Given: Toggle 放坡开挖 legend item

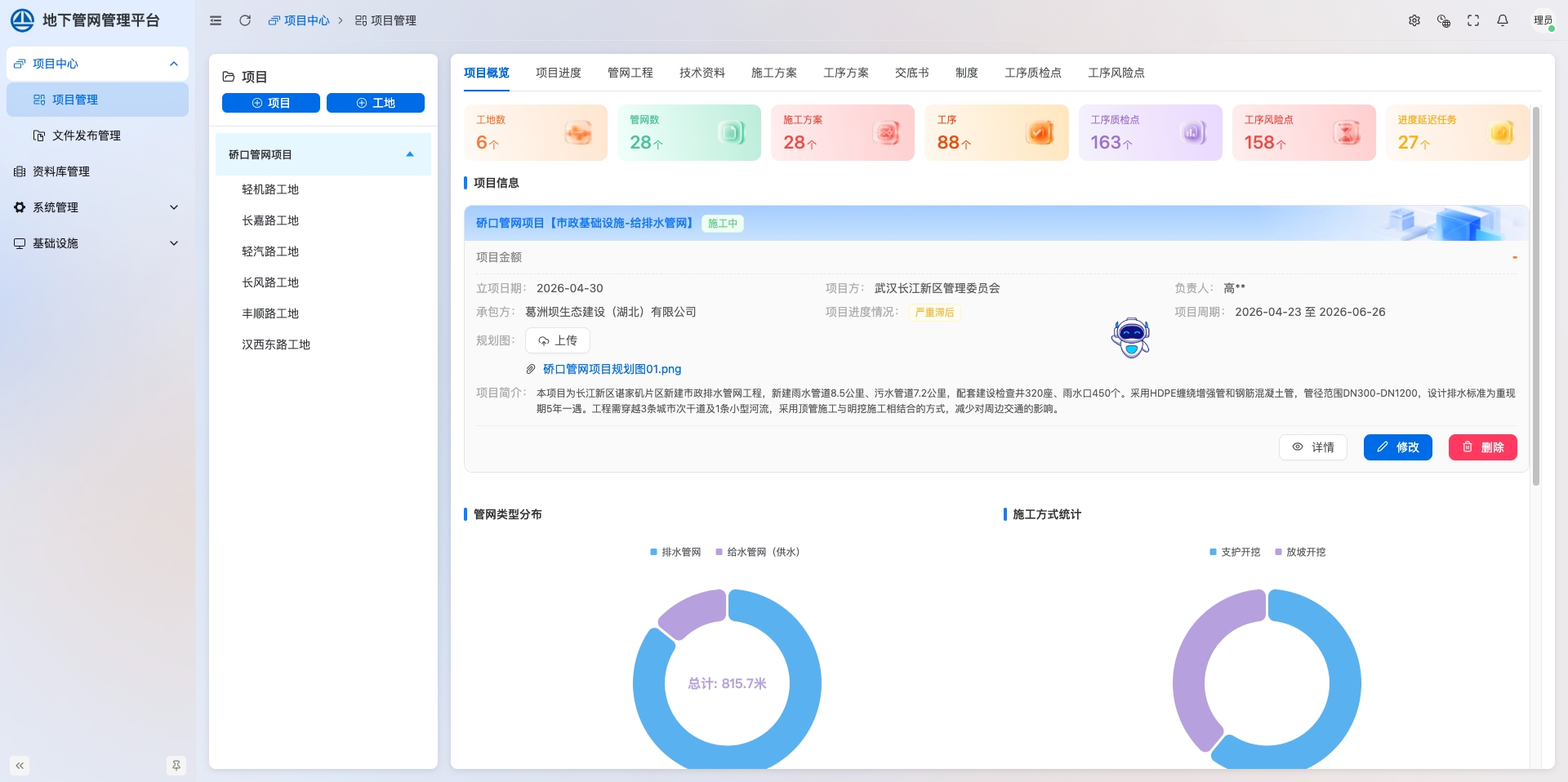Looking at the screenshot, I should [x=1300, y=553].
